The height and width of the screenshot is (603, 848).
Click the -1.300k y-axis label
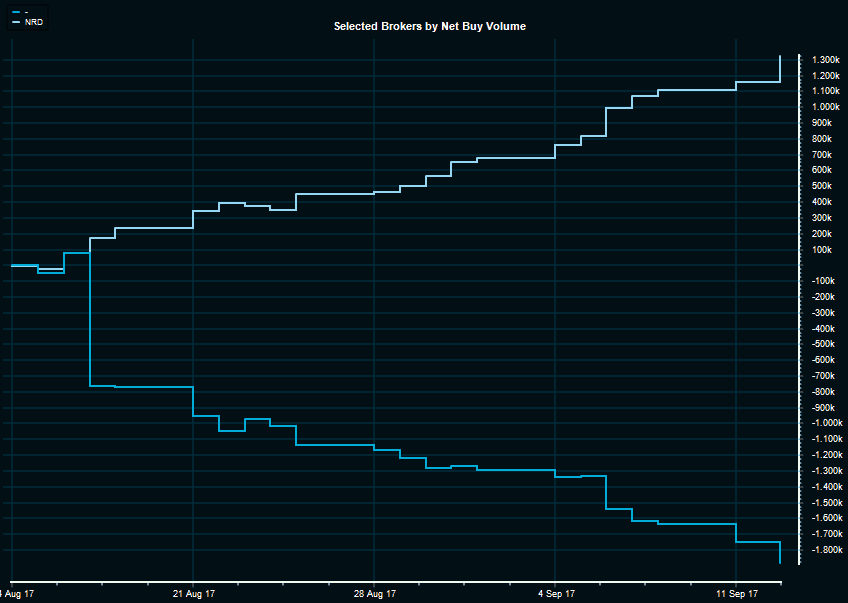[825, 470]
